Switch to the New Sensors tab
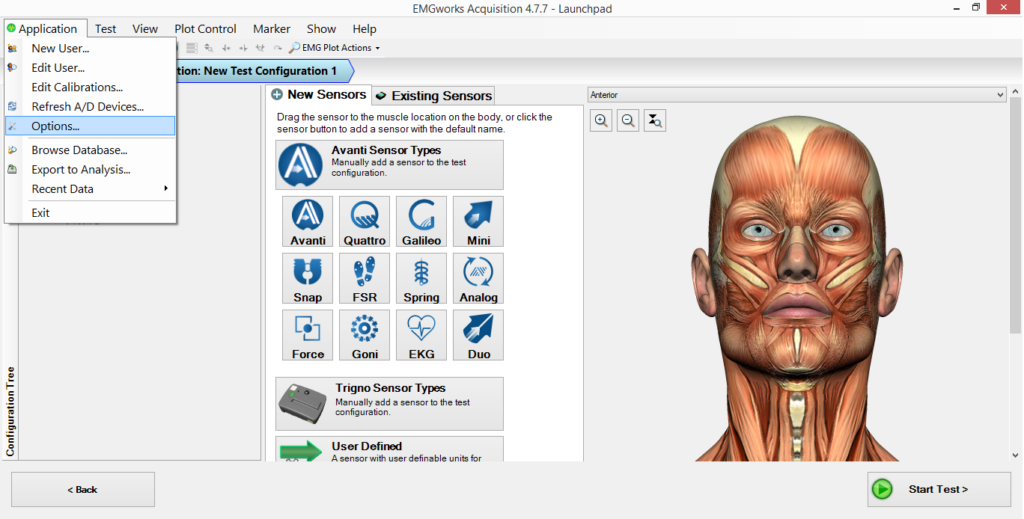The image size is (1024, 519). (319, 95)
